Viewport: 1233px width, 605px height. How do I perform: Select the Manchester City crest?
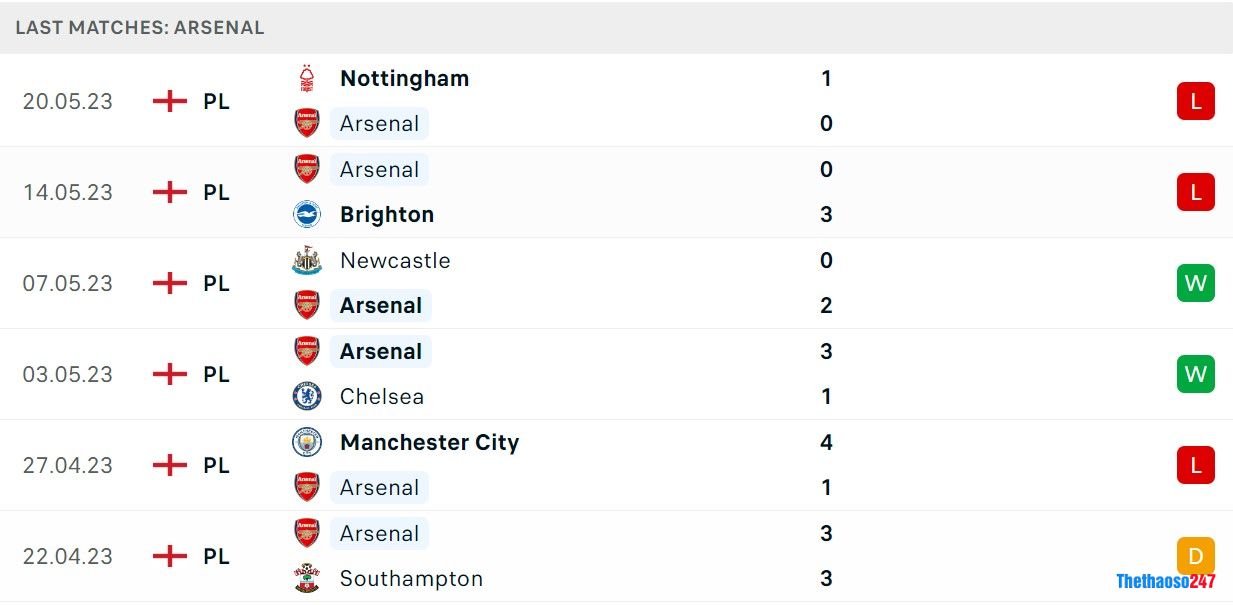(306, 442)
